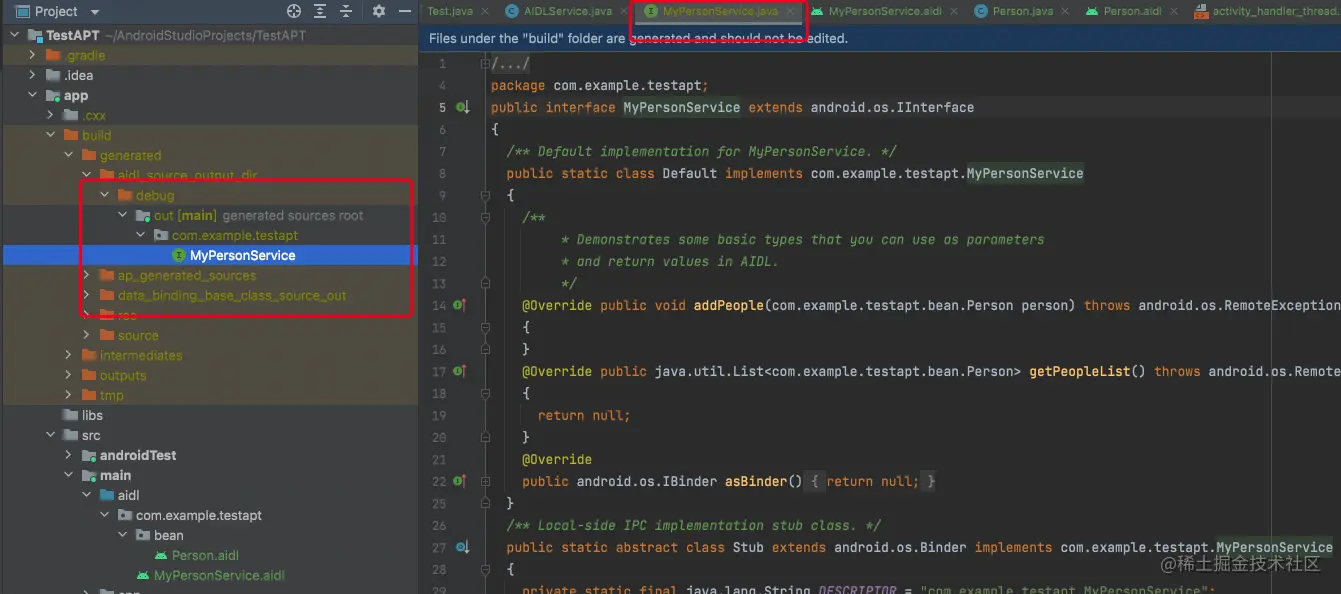
Task: Collapse the debug folder arrow
Action: 105,195
